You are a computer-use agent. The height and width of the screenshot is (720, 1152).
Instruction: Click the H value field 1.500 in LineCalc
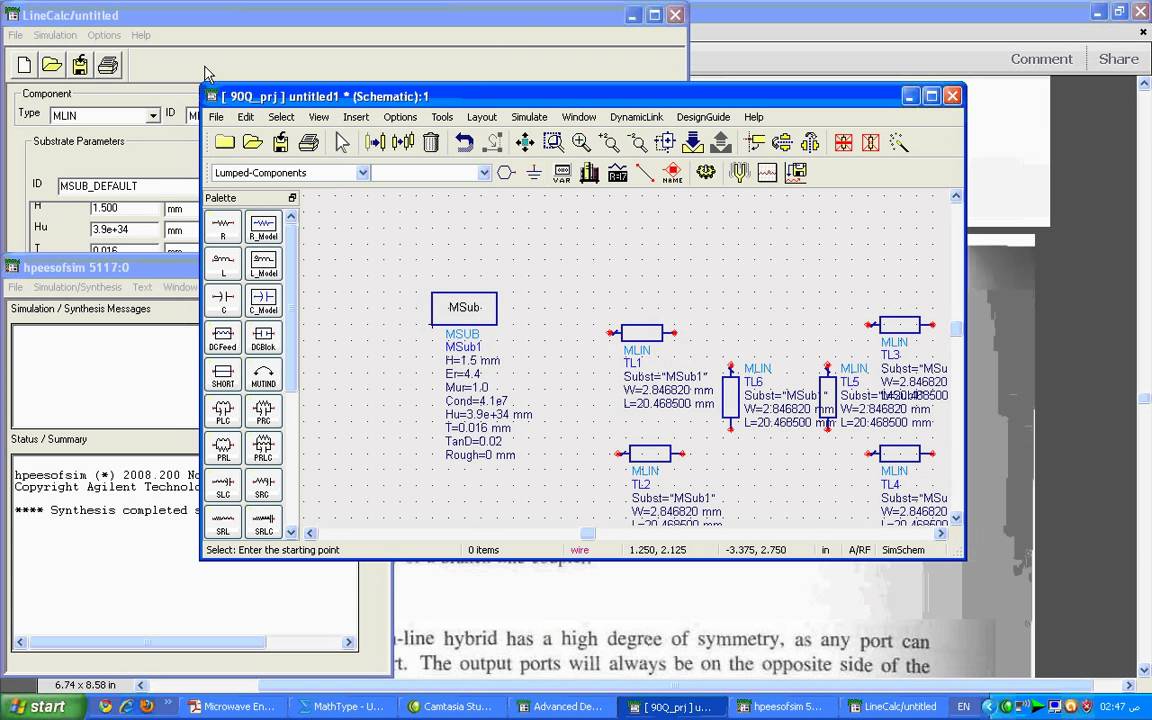click(124, 209)
